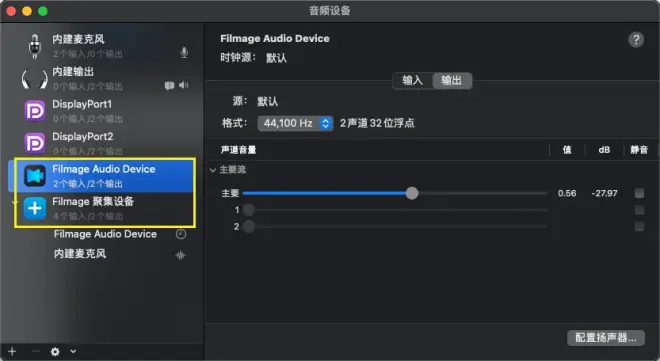Viewport: 660px width, 361px height.
Task: Select the DisplayPort1 device icon
Action: 35,111
